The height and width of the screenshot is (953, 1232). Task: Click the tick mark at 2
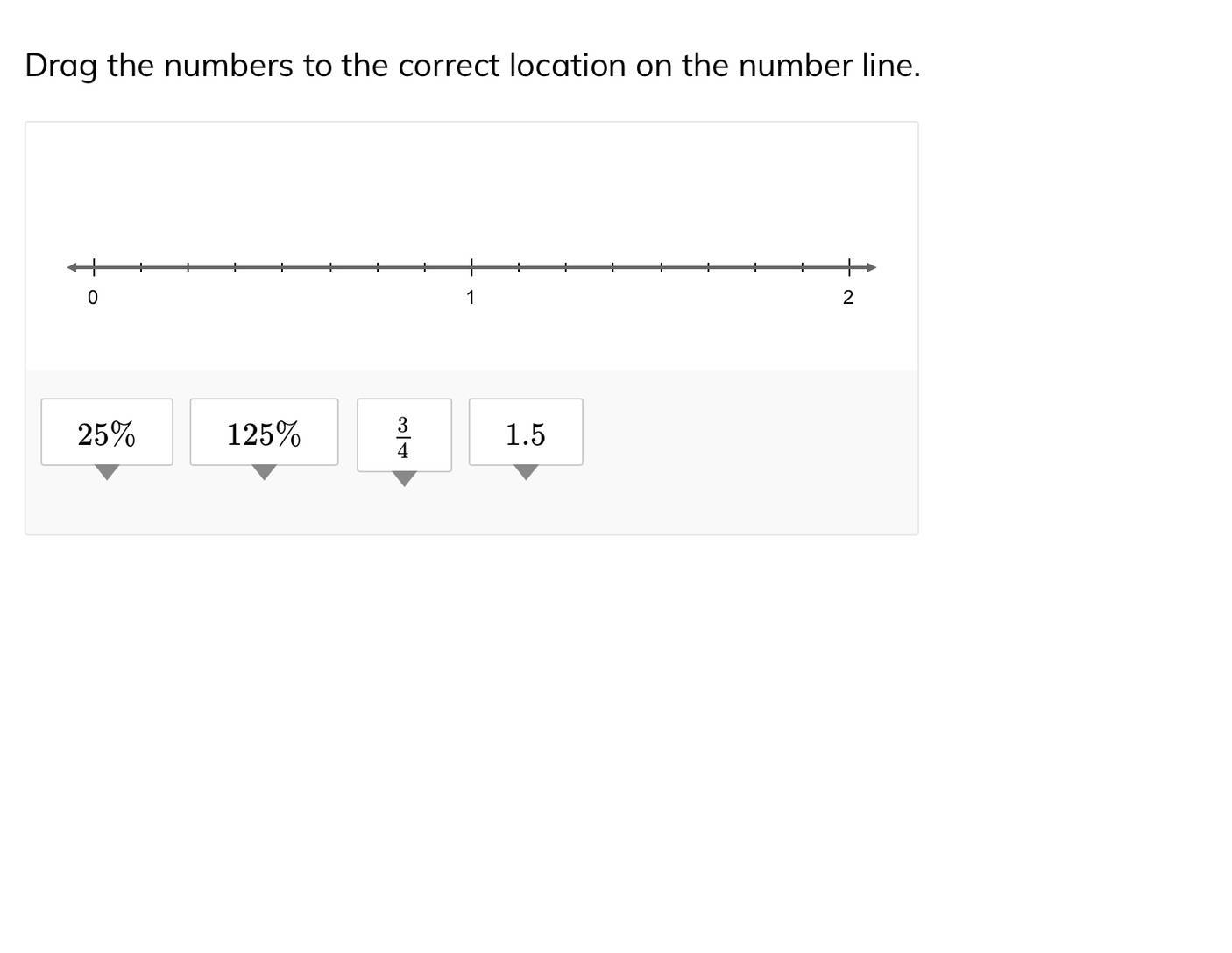848,267
